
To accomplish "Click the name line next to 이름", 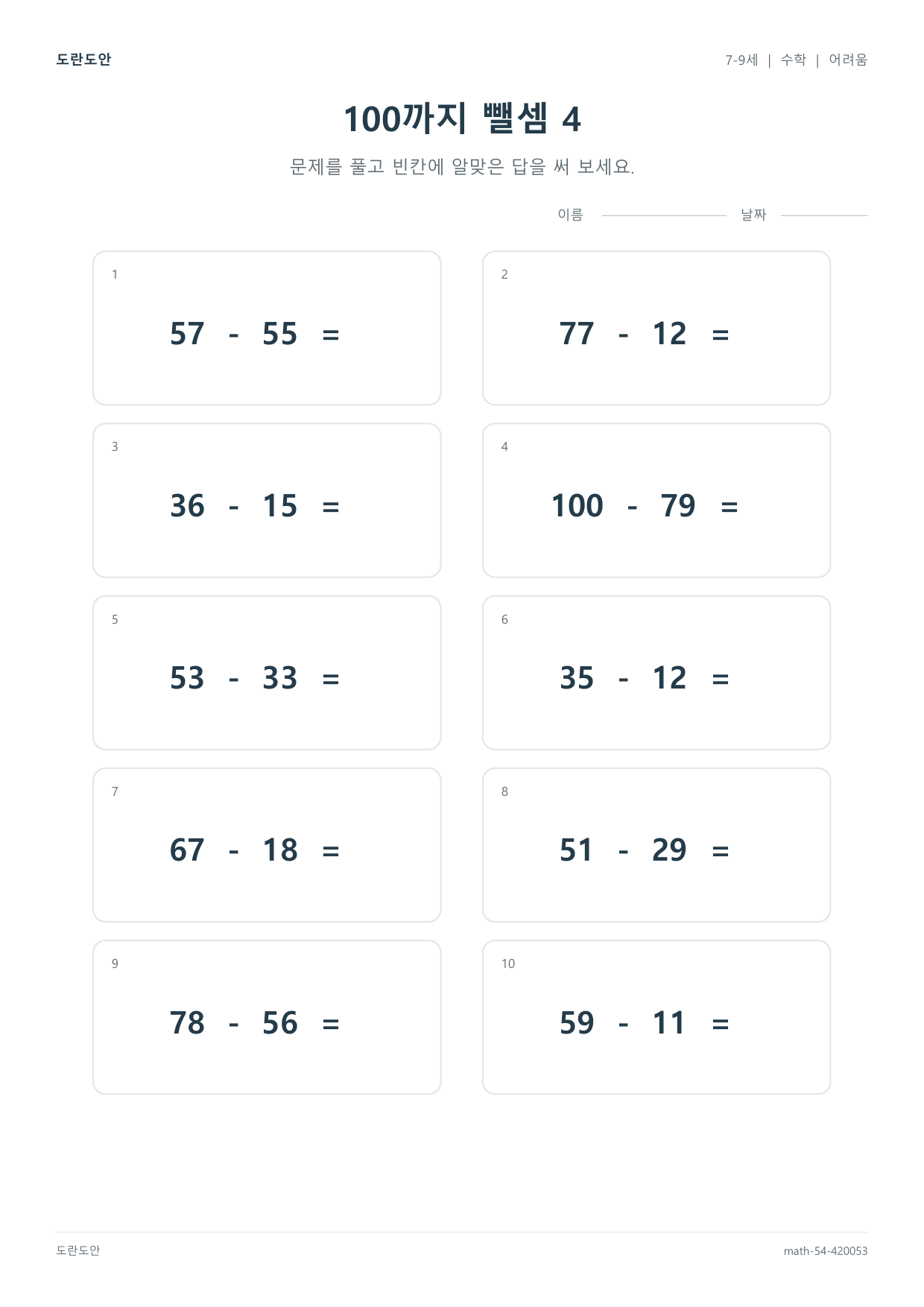I will 664,215.
